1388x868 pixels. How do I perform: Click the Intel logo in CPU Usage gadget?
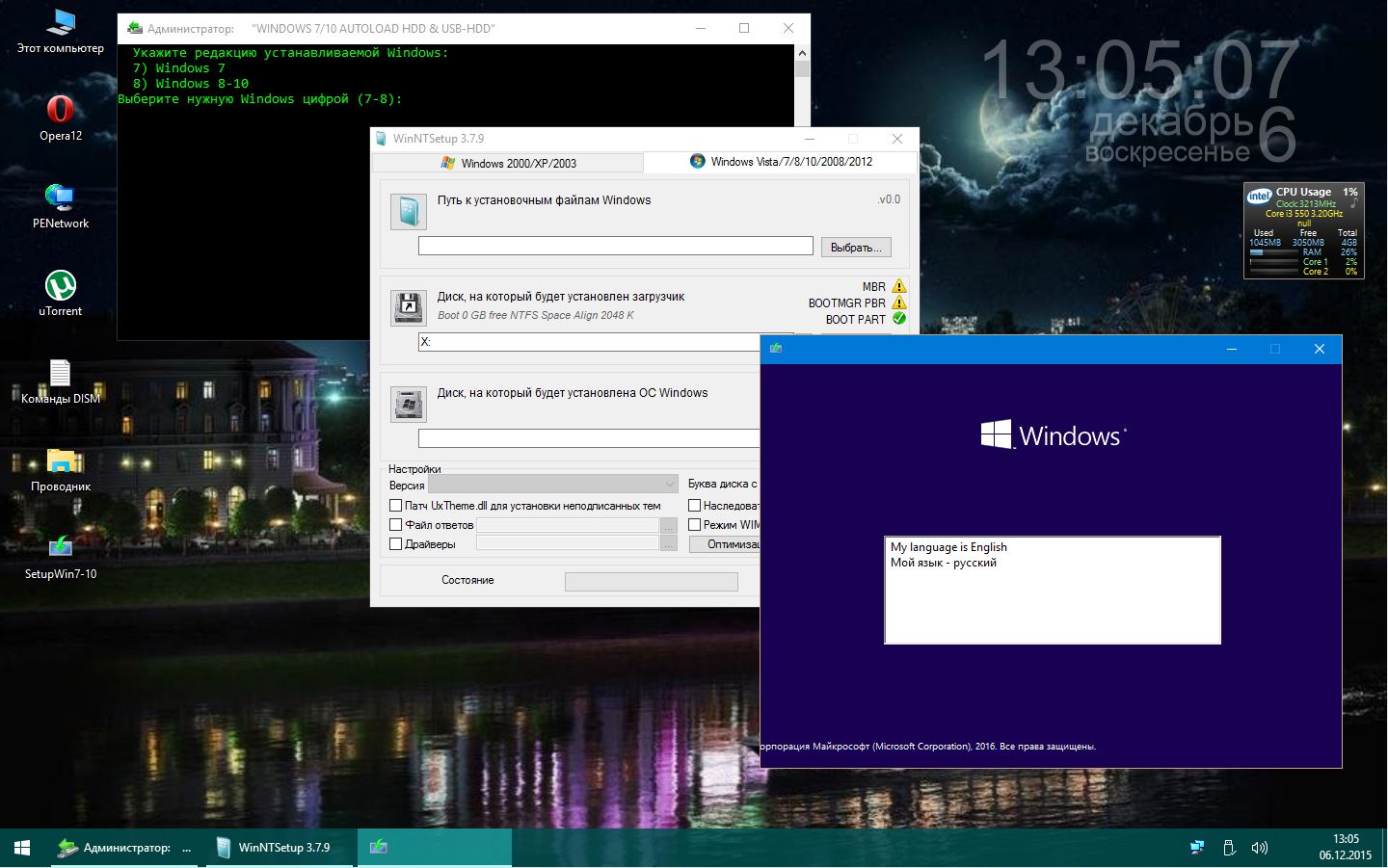[x=1259, y=196]
